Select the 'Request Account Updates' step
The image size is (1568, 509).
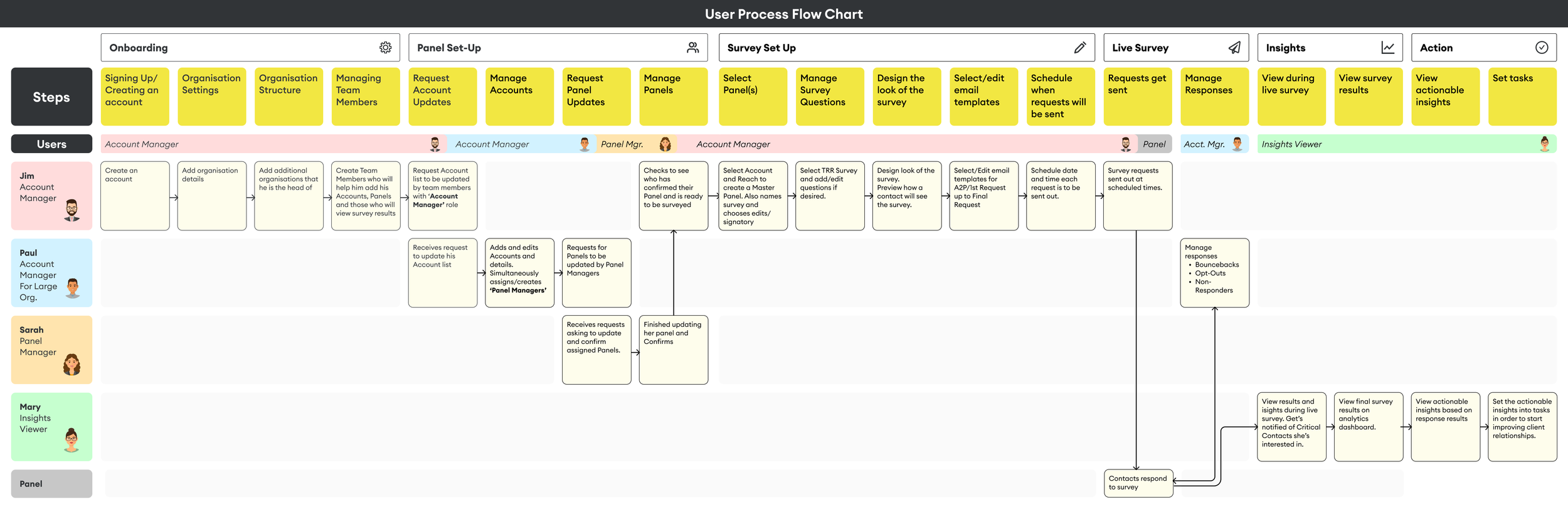click(443, 97)
